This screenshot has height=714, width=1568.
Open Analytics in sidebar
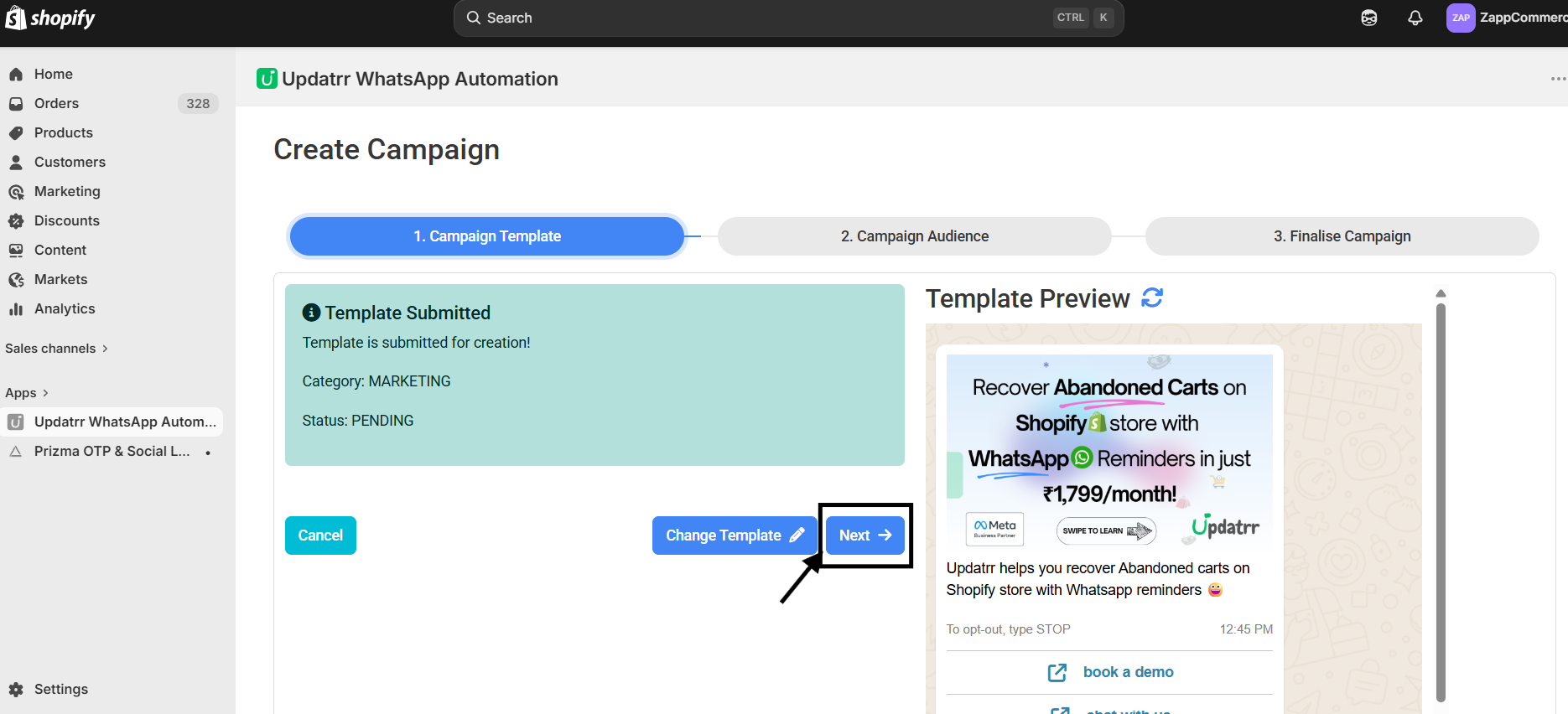[65, 308]
